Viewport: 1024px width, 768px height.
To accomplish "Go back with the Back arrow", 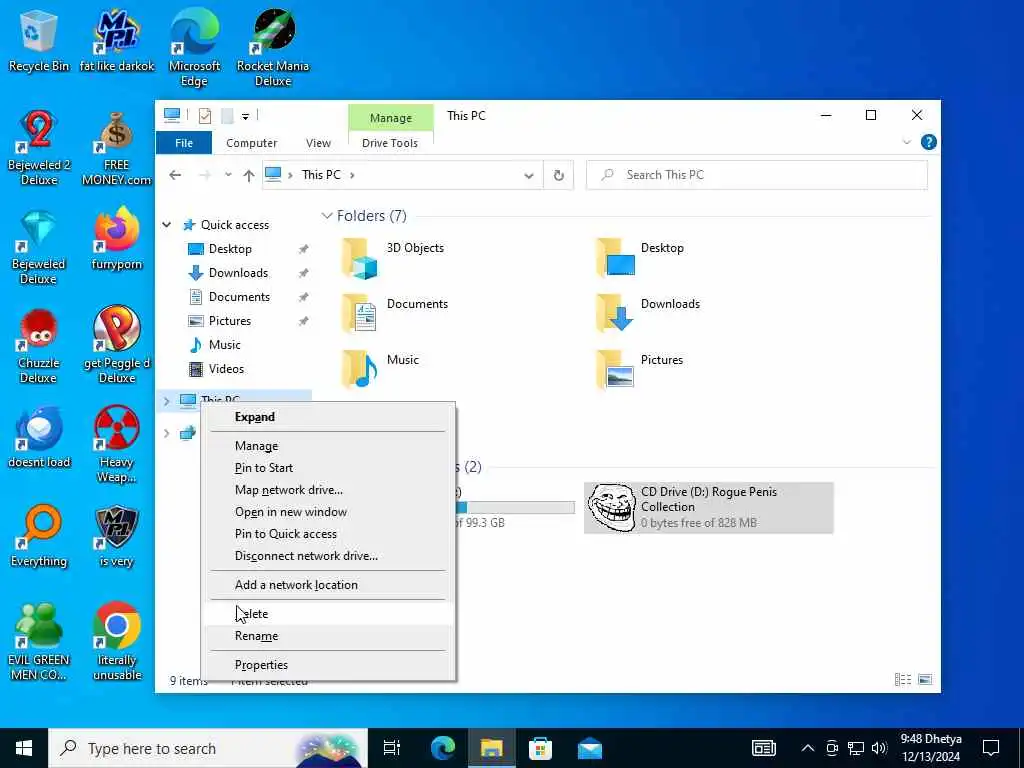I will tap(175, 175).
